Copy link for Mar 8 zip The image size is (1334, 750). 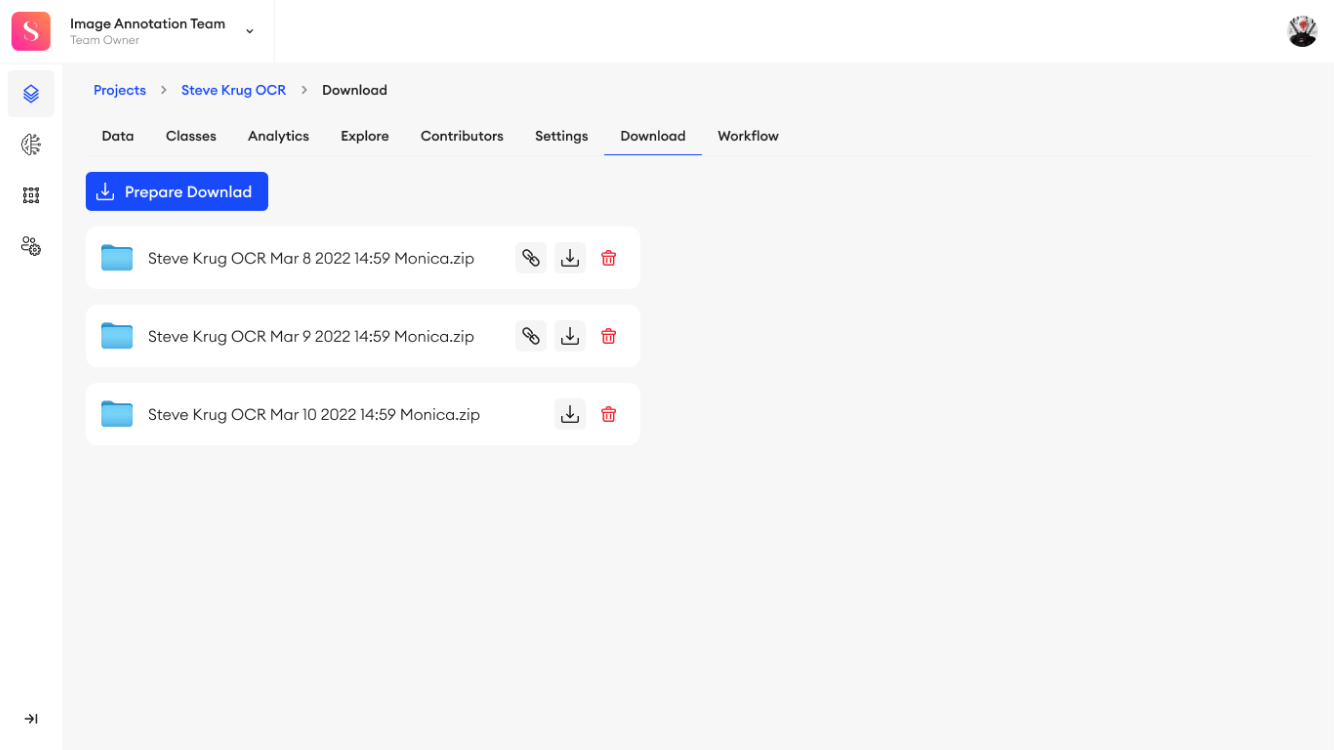point(531,258)
